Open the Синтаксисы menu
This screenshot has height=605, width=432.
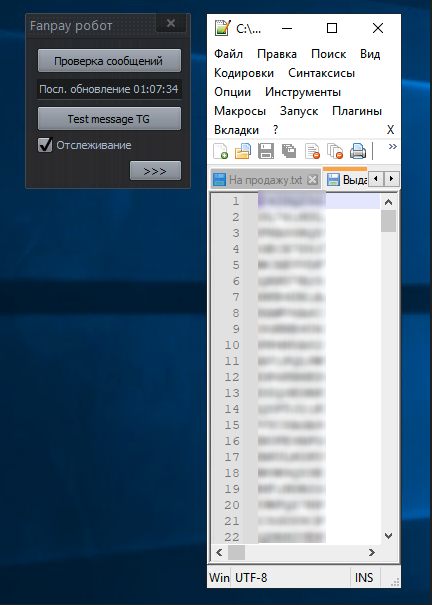(322, 73)
